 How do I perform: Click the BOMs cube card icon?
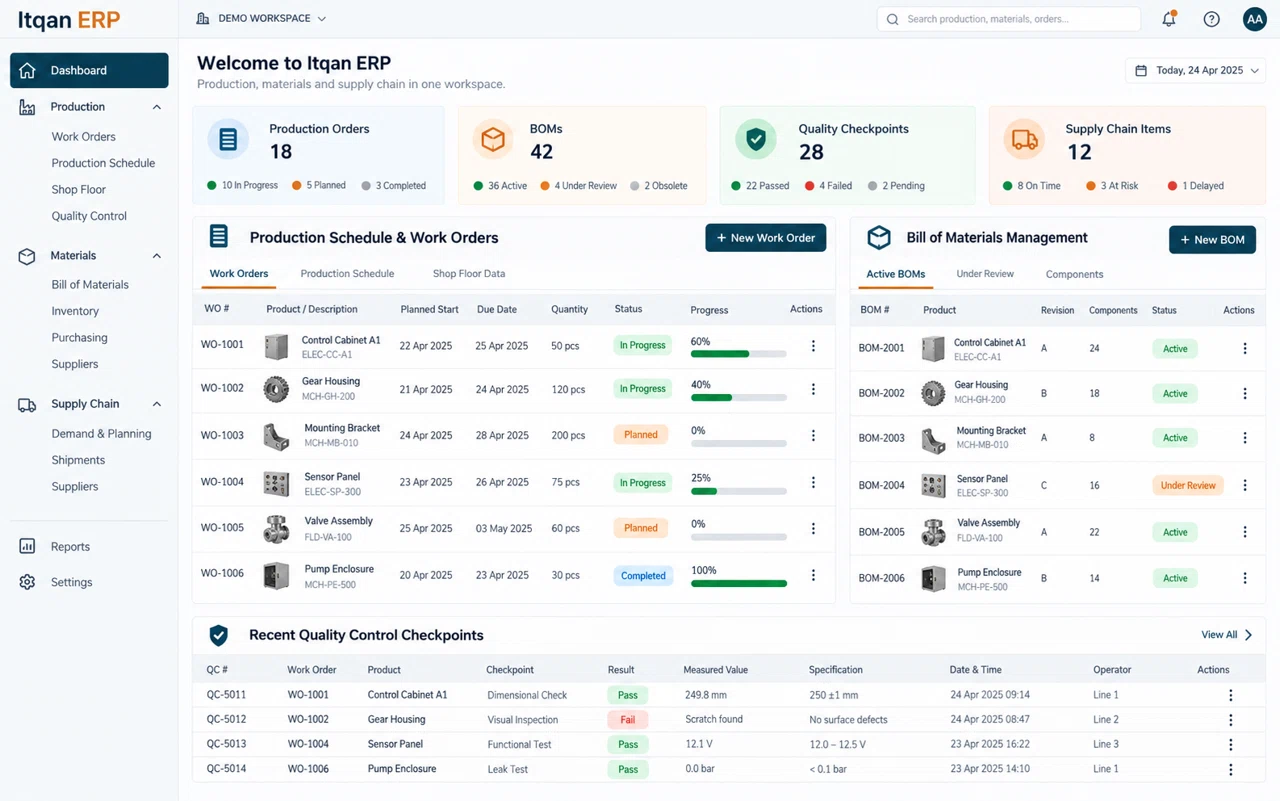[492, 140]
